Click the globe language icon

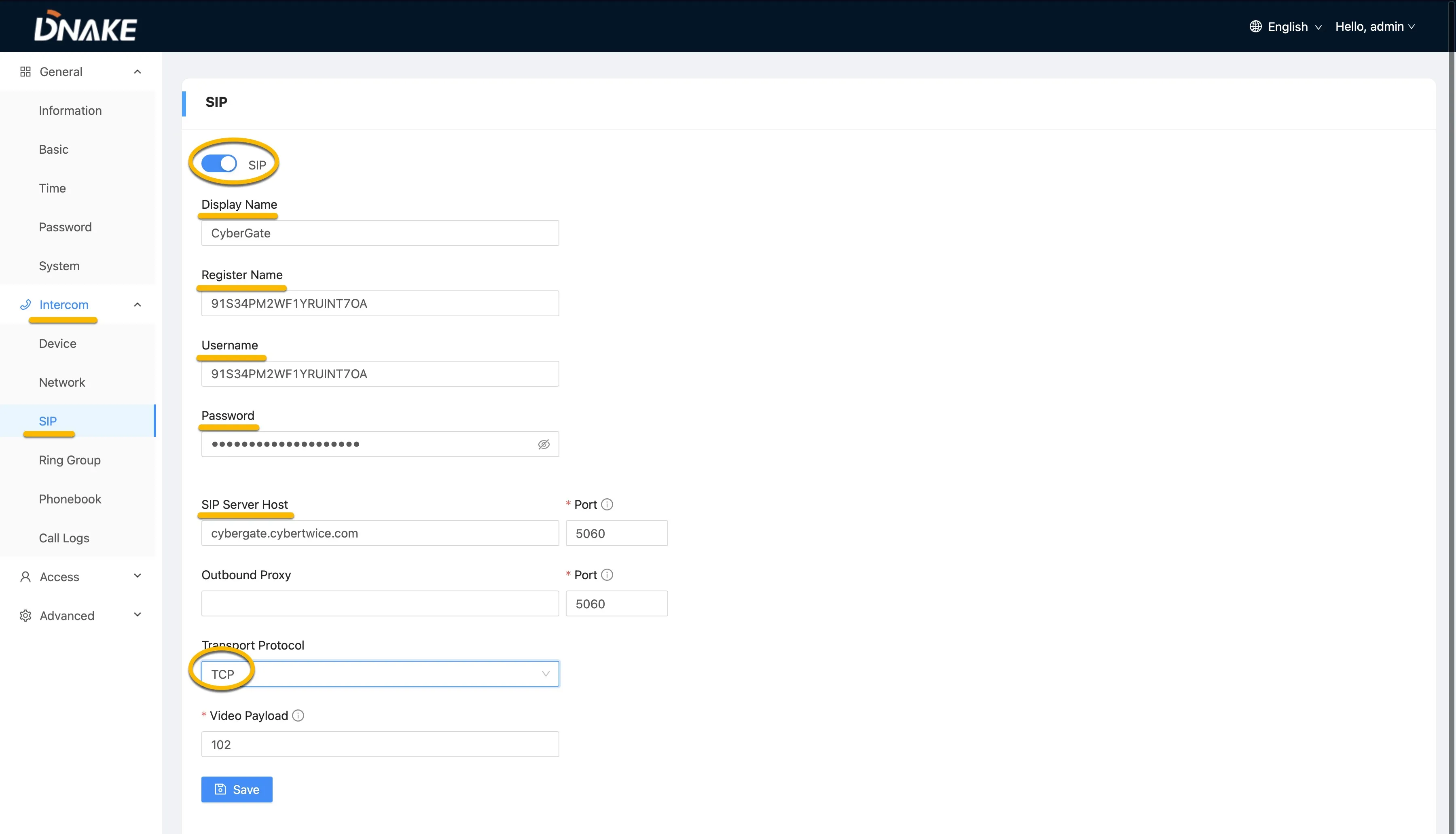[1255, 26]
